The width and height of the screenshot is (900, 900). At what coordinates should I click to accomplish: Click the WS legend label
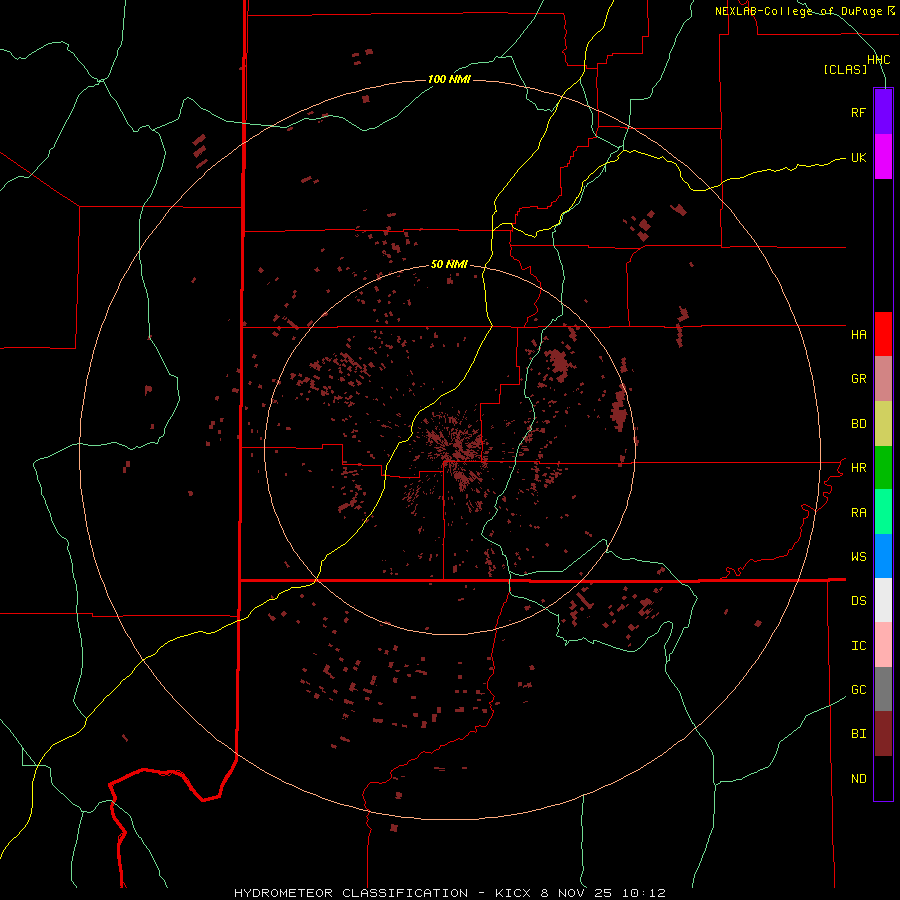[x=858, y=557]
